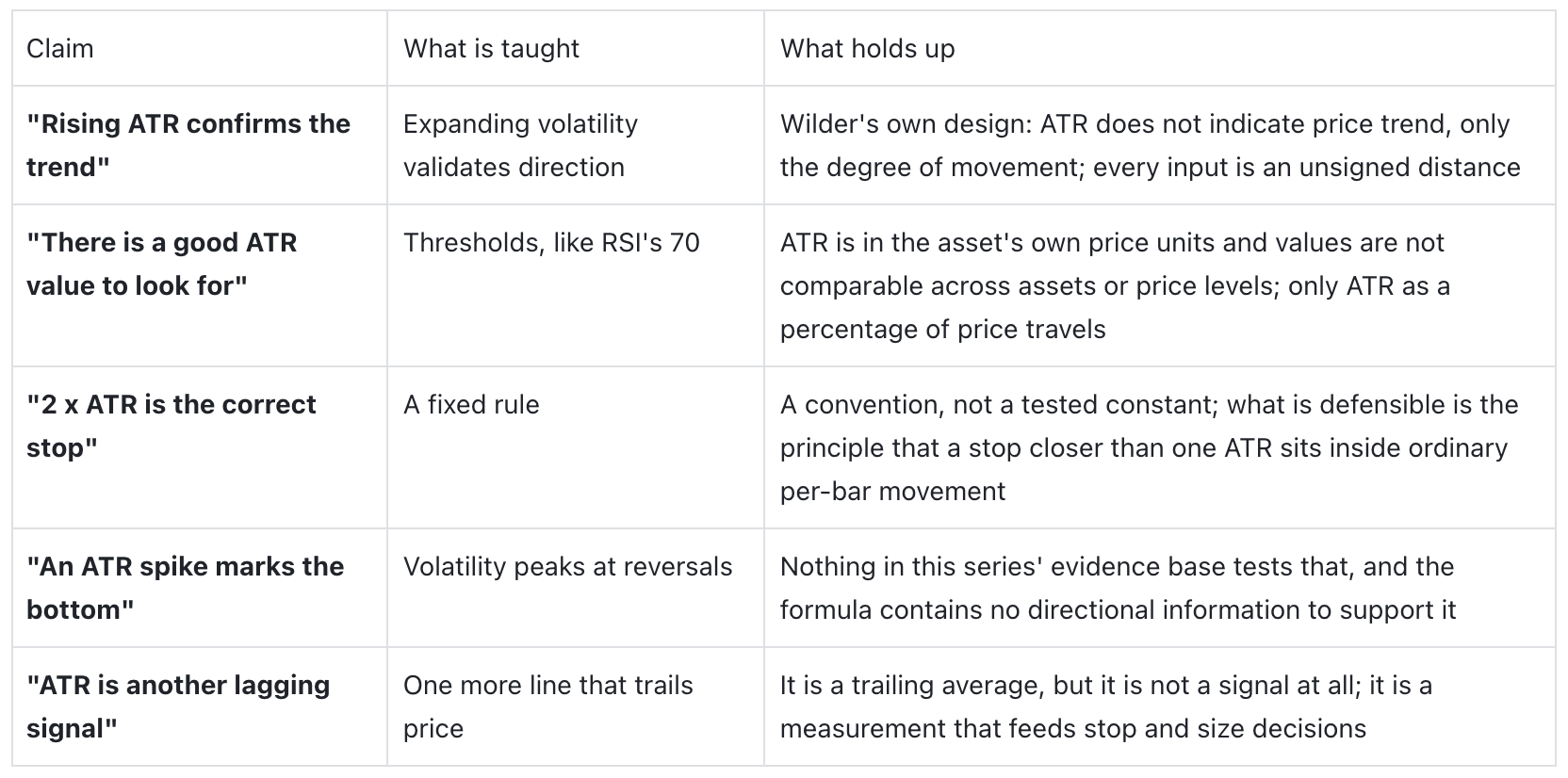Image resolution: width=1568 pixels, height=778 pixels.
Task: Select the 'ATR is another lagging signal' claim
Action: tap(178, 706)
